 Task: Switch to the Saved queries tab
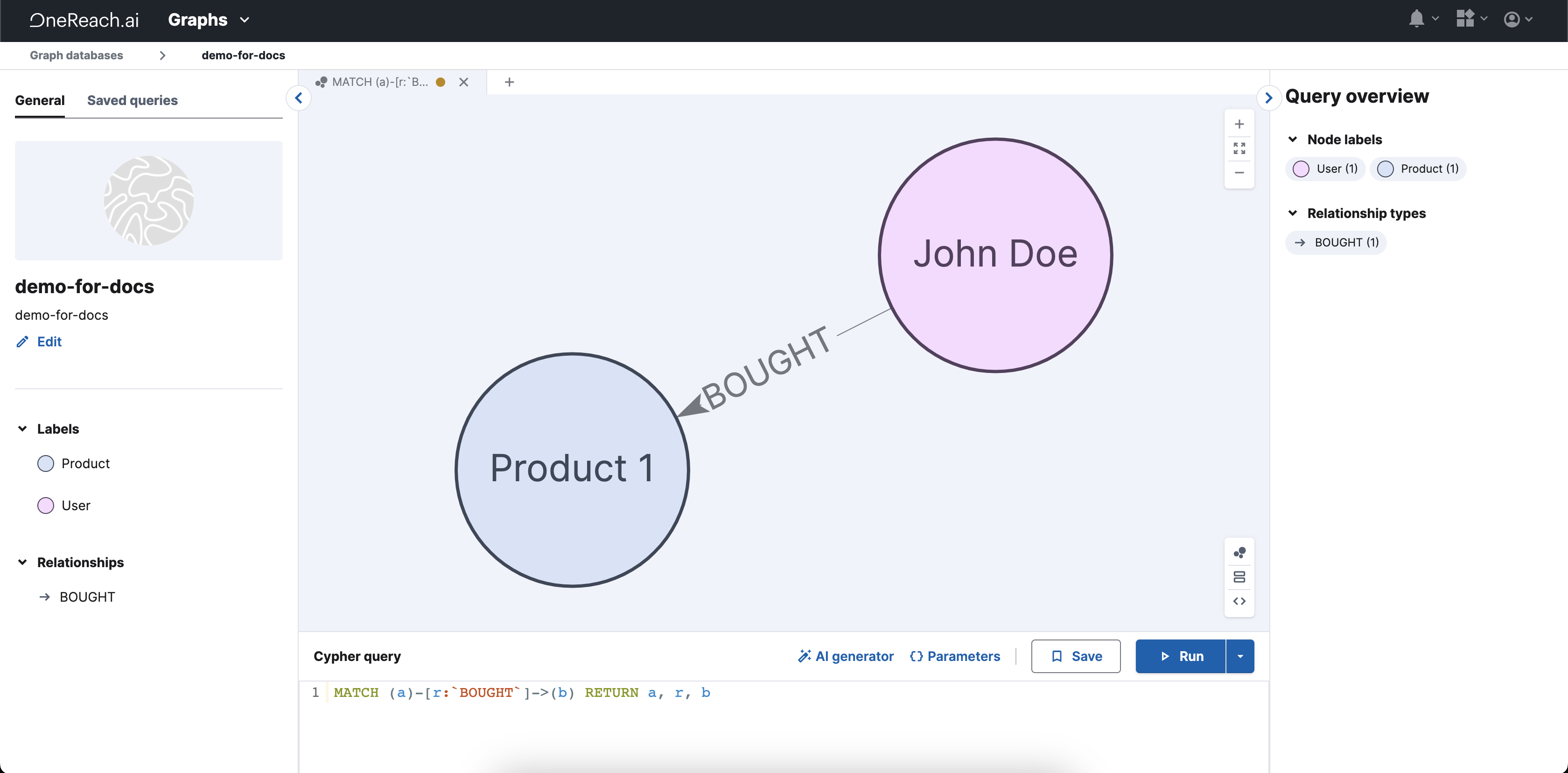[x=132, y=100]
